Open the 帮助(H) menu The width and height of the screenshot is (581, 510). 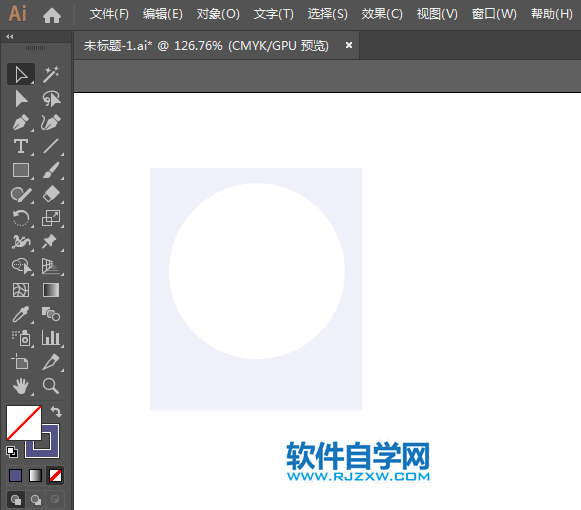point(552,14)
